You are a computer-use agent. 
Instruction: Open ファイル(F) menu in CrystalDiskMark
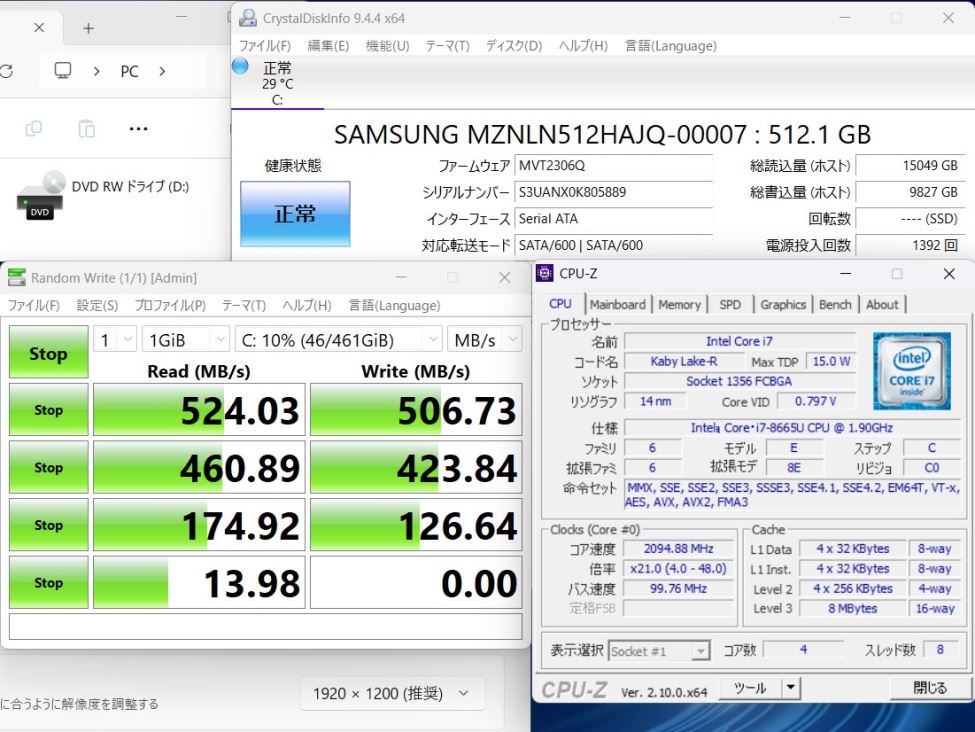34,305
